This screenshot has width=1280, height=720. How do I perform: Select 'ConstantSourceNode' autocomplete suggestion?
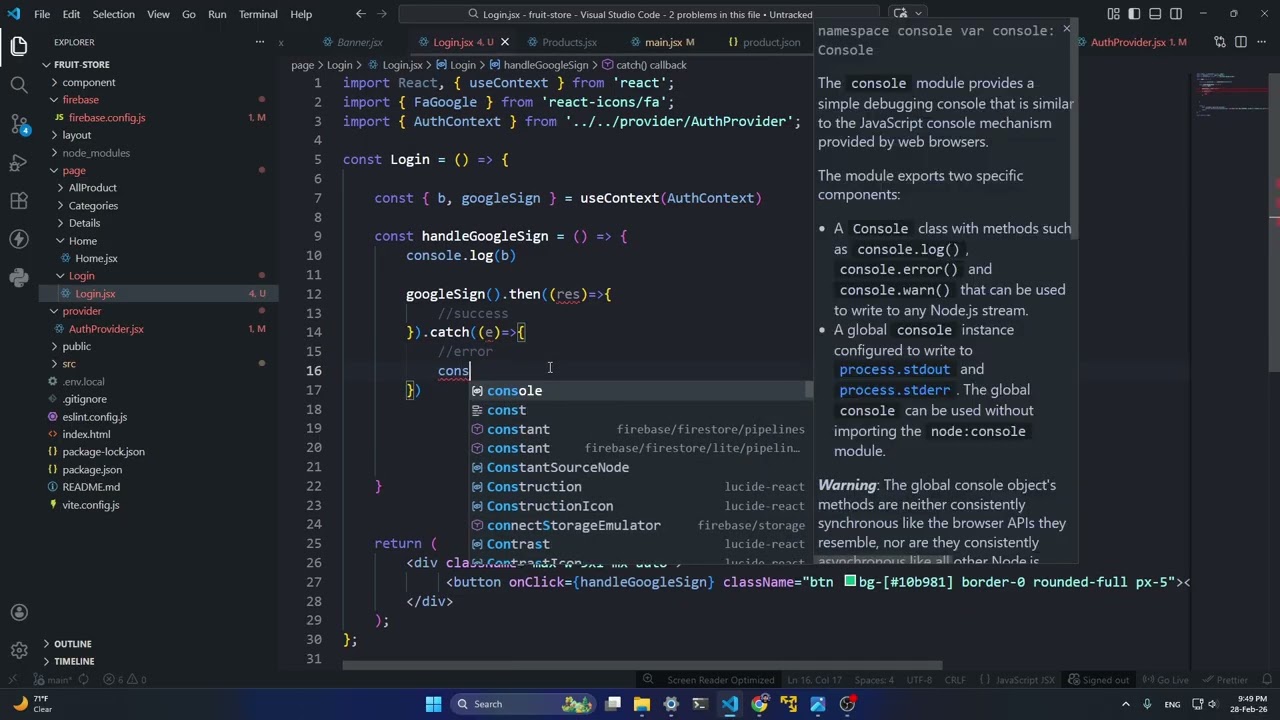640,468
